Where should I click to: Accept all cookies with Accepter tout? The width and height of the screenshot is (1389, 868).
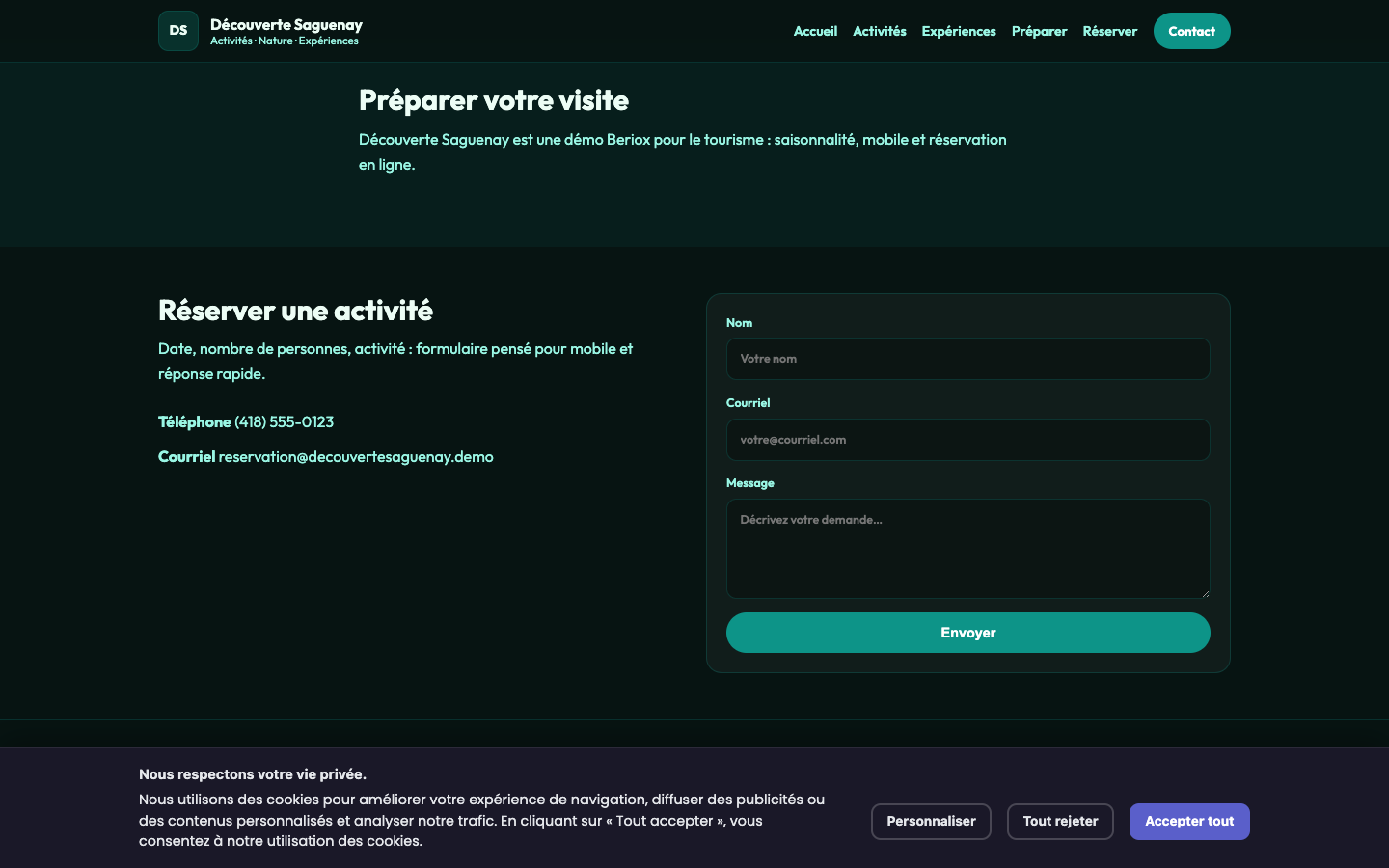pos(1189,822)
